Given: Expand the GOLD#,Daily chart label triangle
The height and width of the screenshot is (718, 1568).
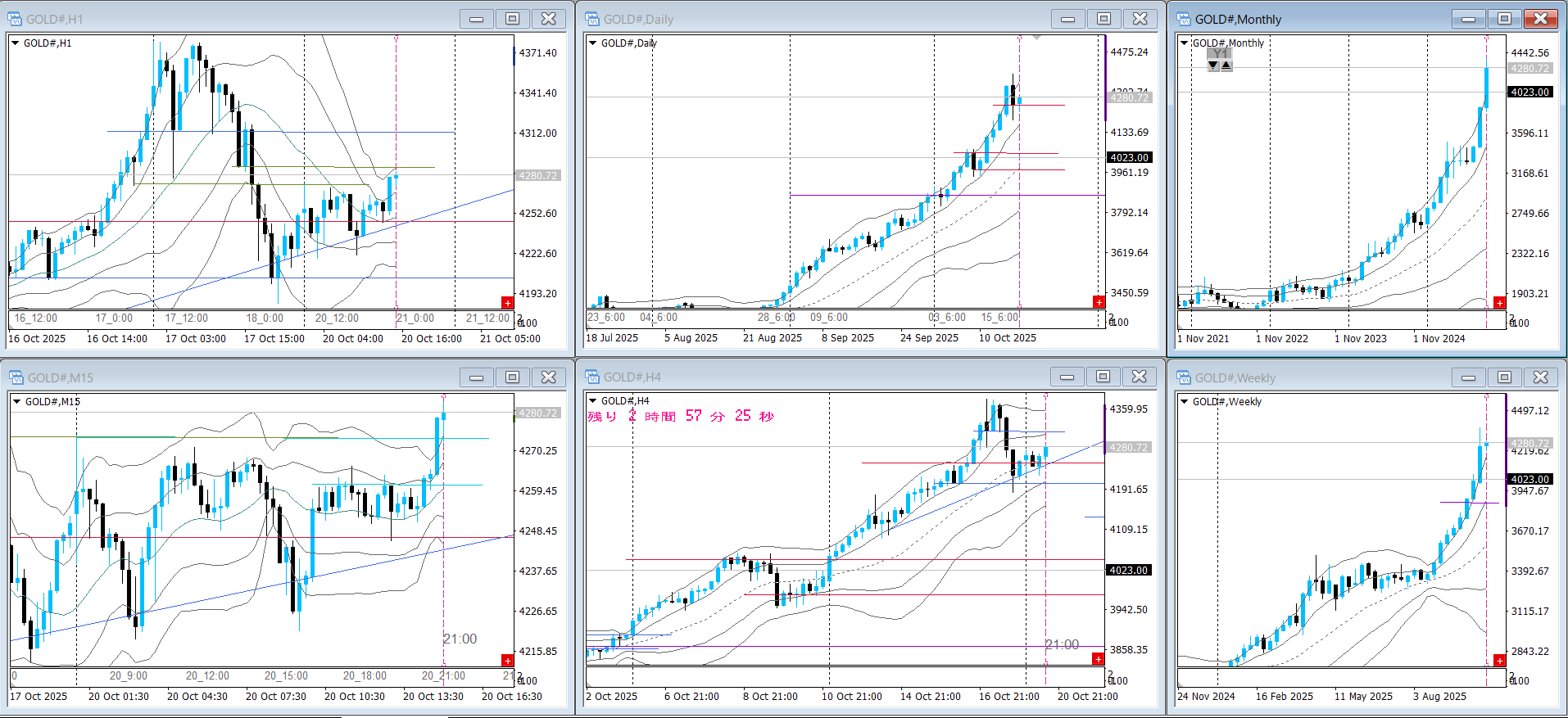Looking at the screenshot, I should (x=593, y=43).
